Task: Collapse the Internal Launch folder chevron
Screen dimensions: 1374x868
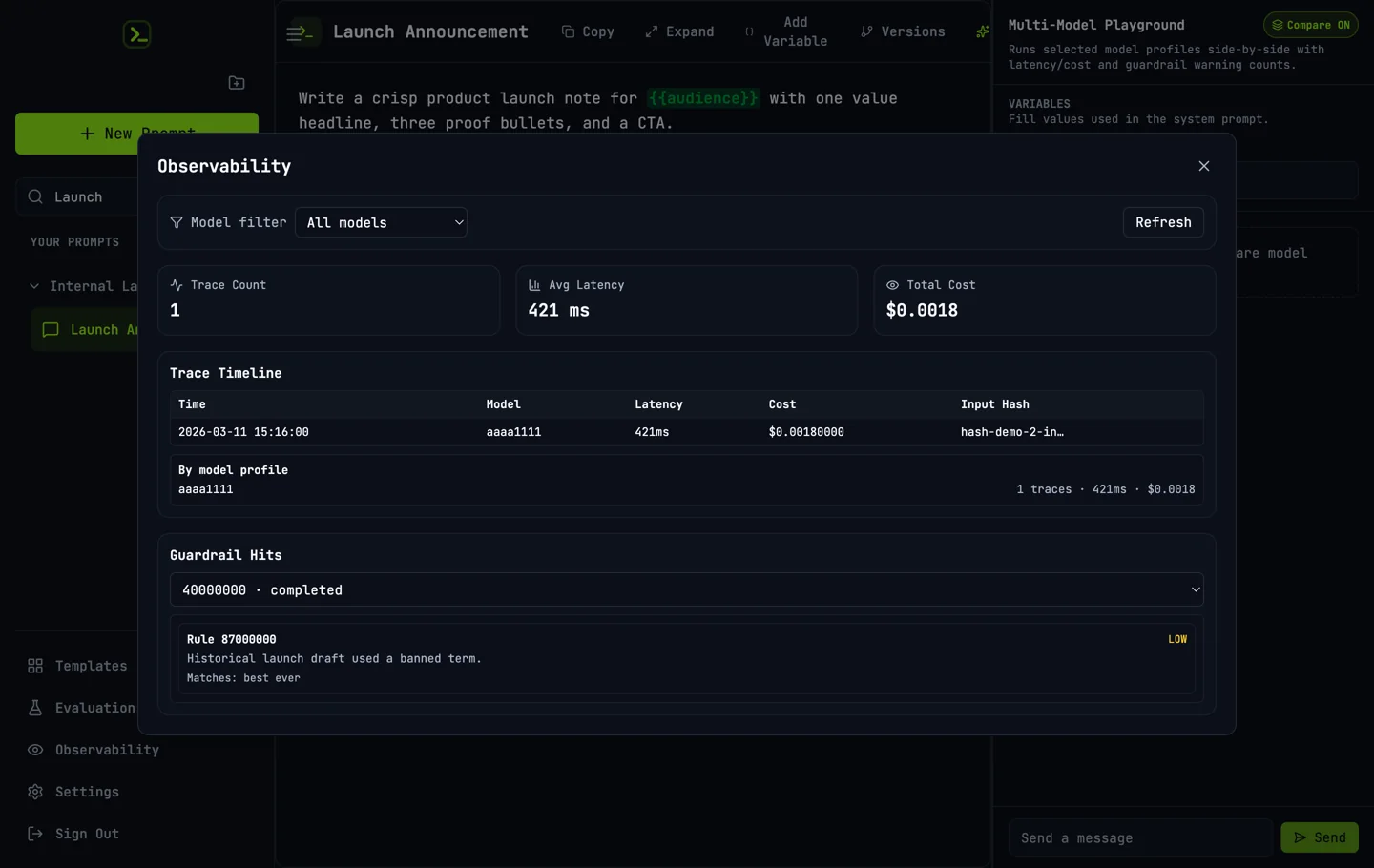Action: click(x=34, y=286)
